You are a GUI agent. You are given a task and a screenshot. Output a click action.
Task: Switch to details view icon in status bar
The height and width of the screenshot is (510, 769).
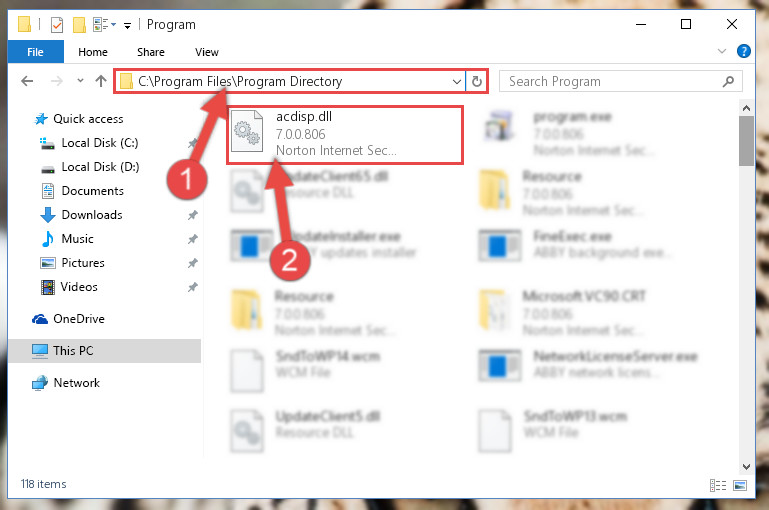pyautogui.click(x=718, y=485)
